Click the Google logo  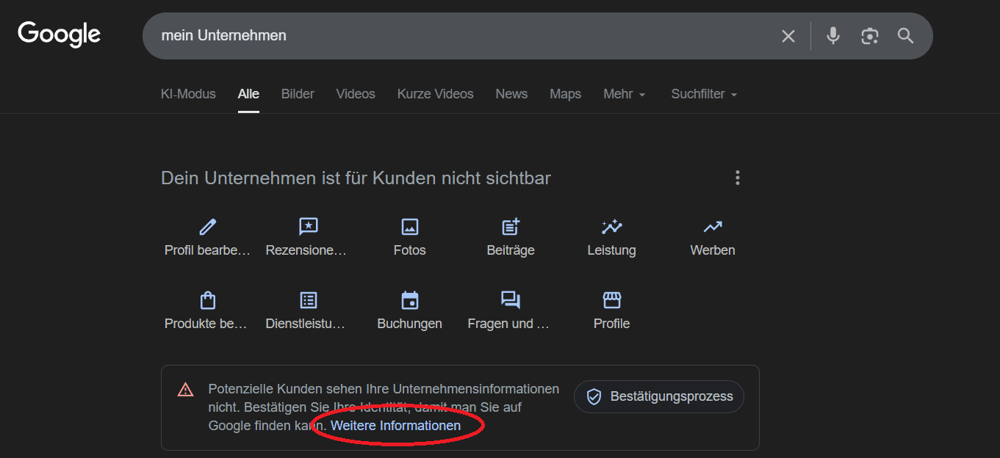coord(59,34)
